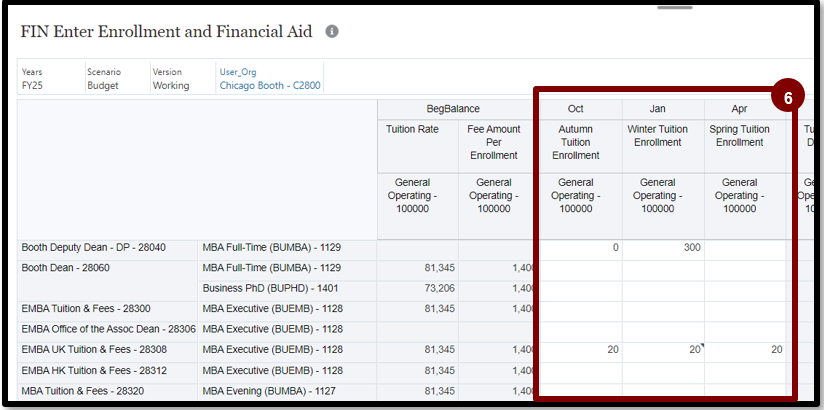Open the Chicago Booth - C2800 User_Org selector
Viewport: 824px width, 410px height.
[269, 86]
